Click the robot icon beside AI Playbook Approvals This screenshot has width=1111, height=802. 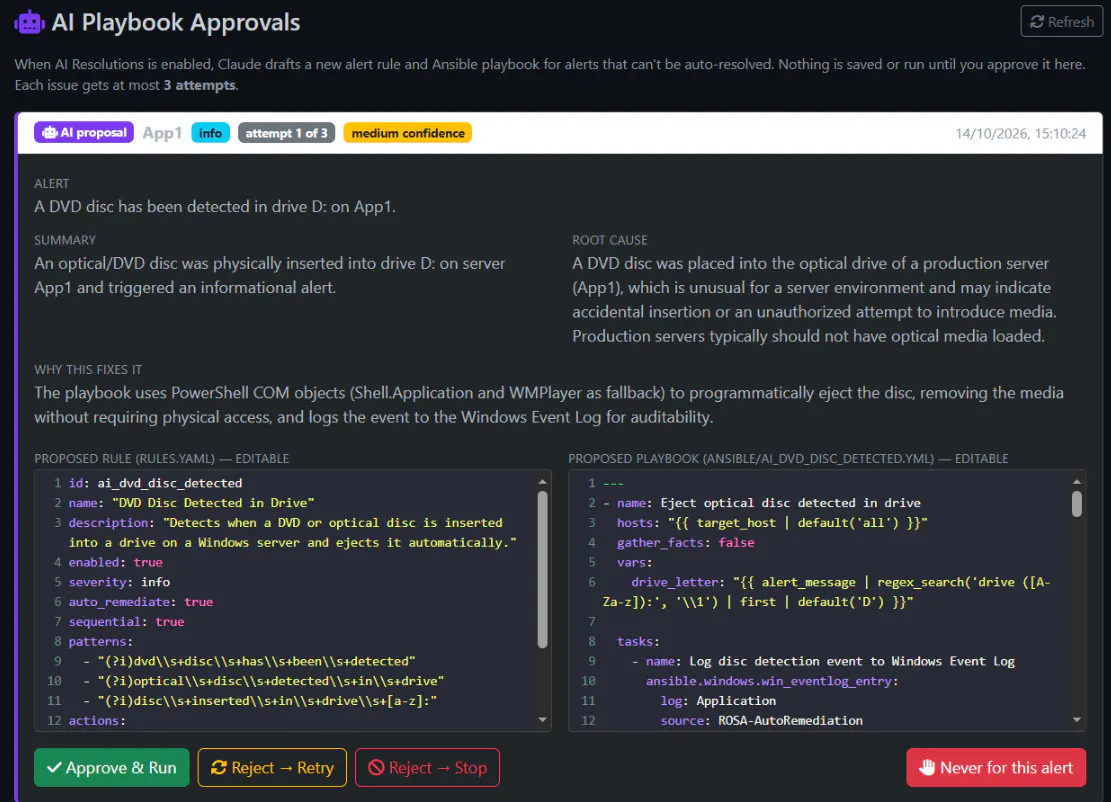29,22
